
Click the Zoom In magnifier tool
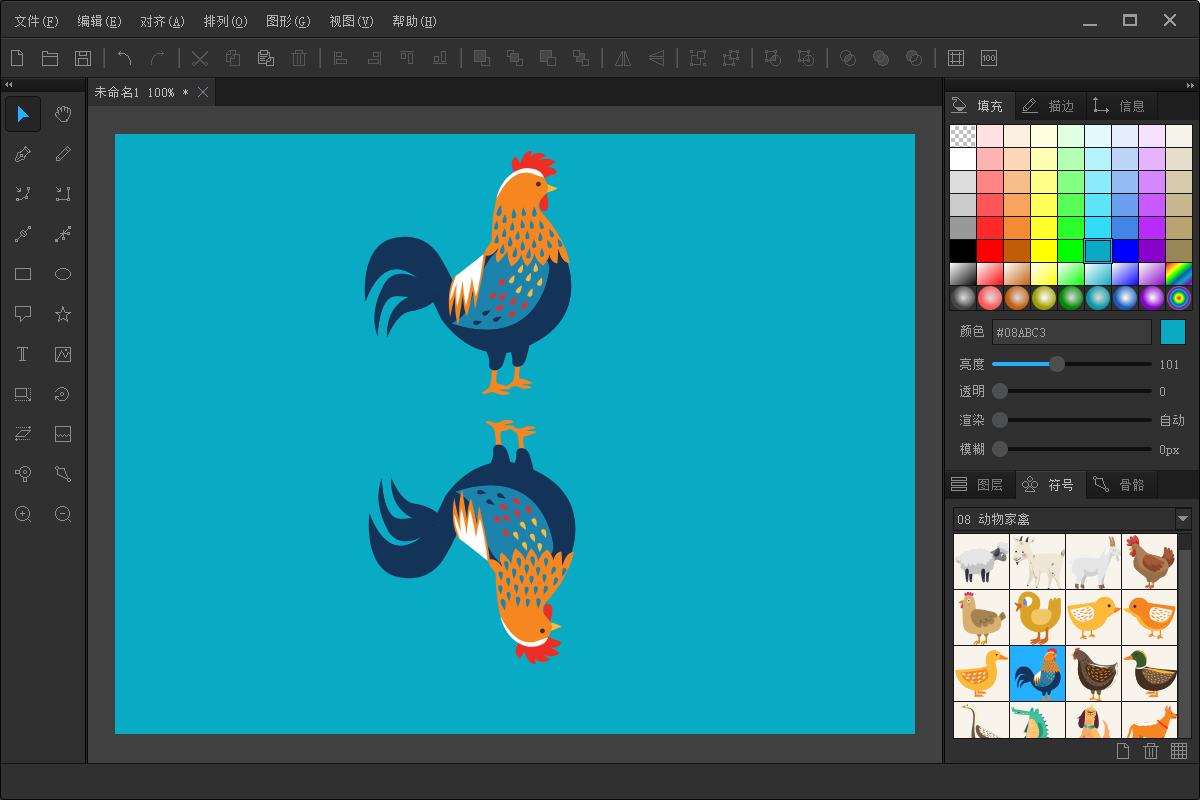23,514
